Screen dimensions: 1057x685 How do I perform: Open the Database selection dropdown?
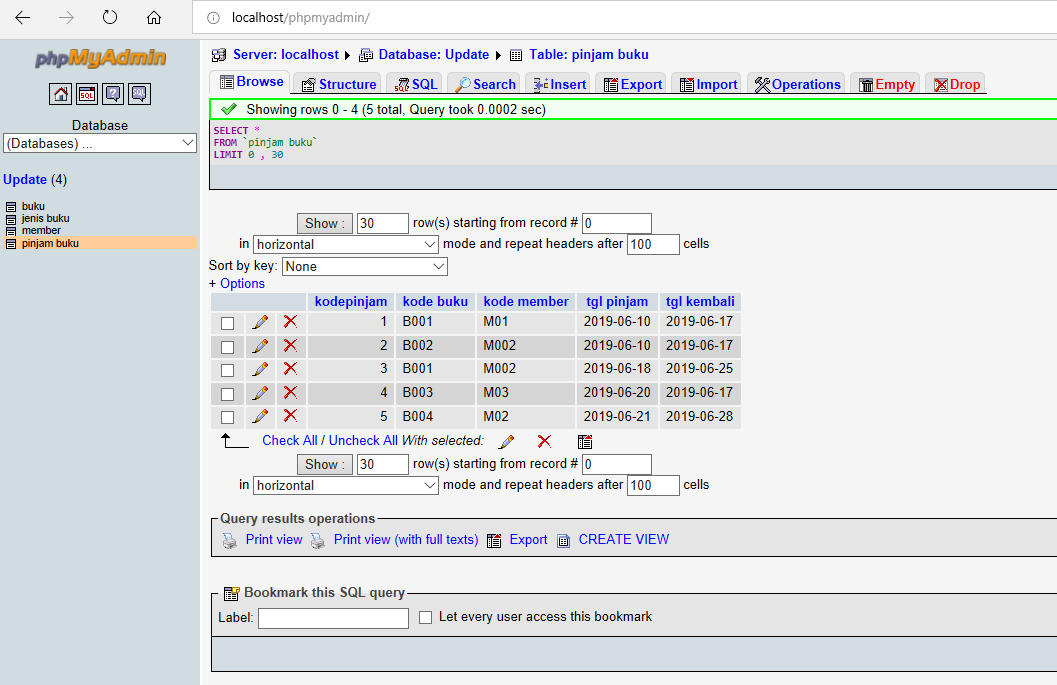[99, 142]
